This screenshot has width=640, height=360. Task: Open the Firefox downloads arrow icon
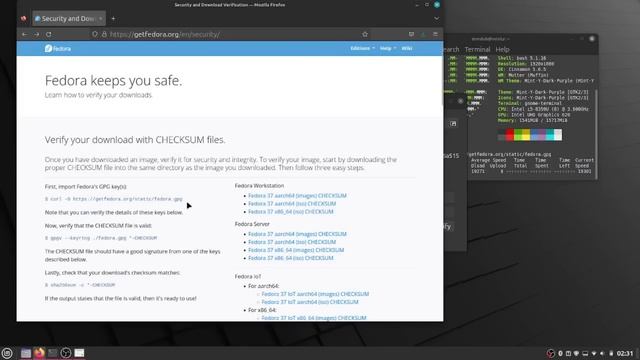pyautogui.click(x=423, y=34)
